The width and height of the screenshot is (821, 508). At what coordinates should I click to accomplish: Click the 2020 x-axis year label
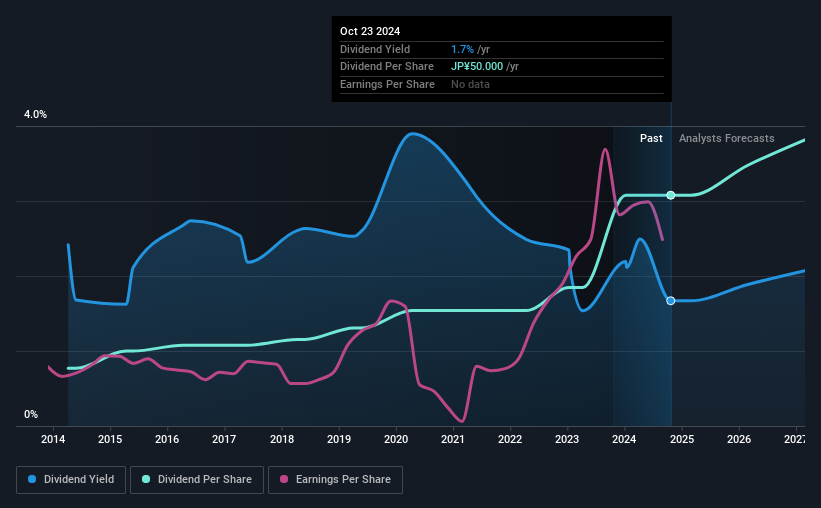pos(396,439)
